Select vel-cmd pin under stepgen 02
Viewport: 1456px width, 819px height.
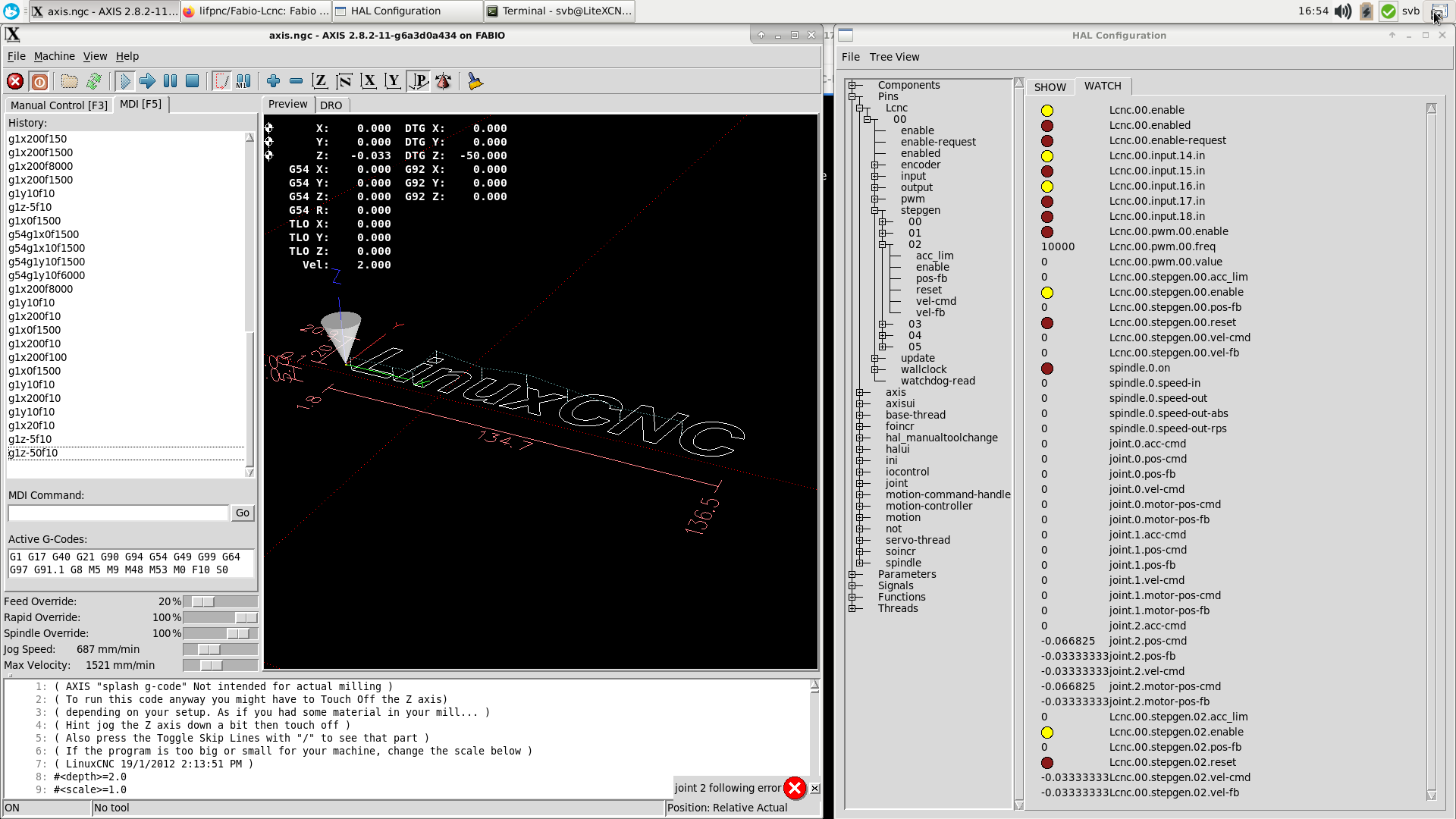coord(936,302)
